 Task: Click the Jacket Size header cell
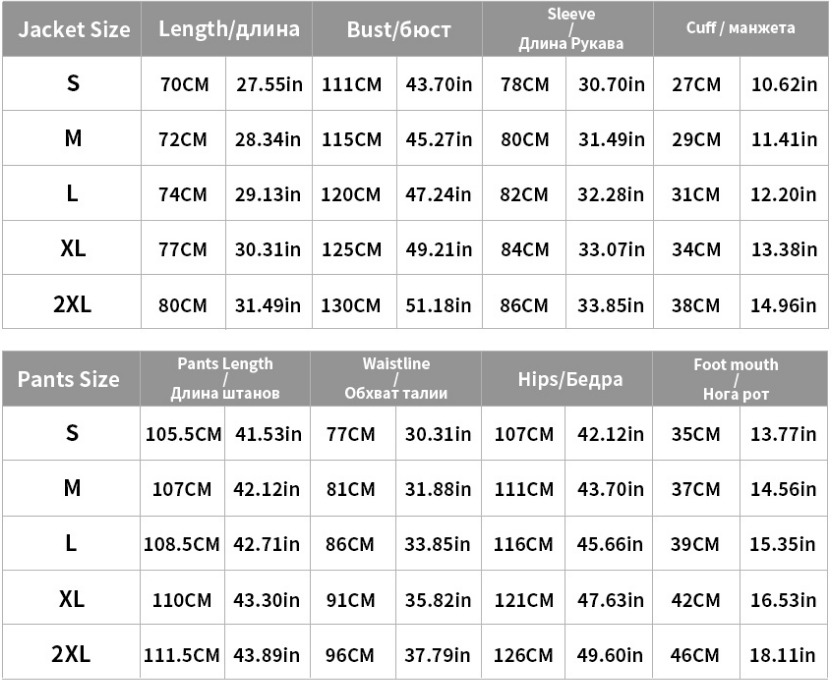click(73, 29)
